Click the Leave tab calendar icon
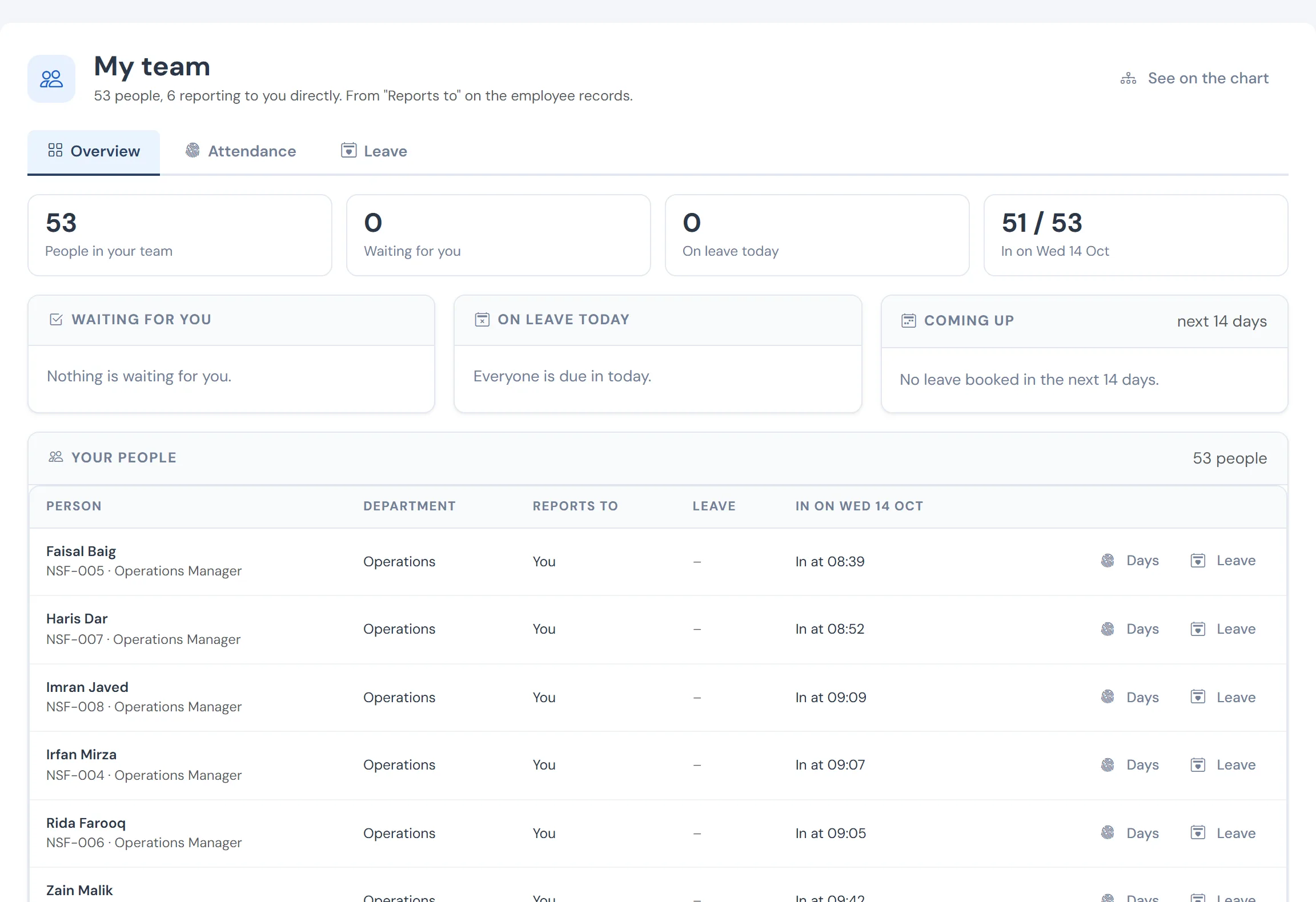The width and height of the screenshot is (1316, 902). [348, 150]
